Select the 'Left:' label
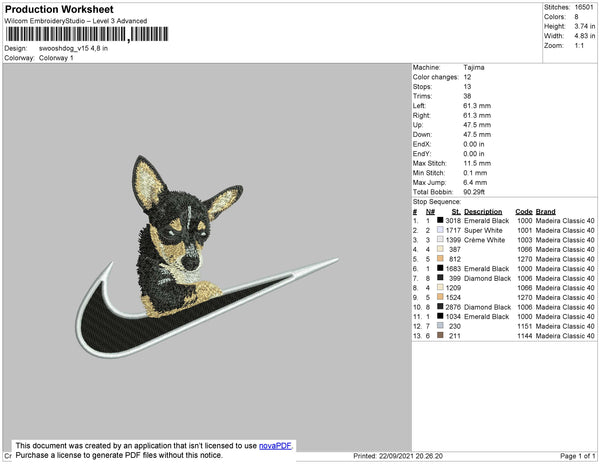The height and width of the screenshot is (464, 600). pos(419,106)
